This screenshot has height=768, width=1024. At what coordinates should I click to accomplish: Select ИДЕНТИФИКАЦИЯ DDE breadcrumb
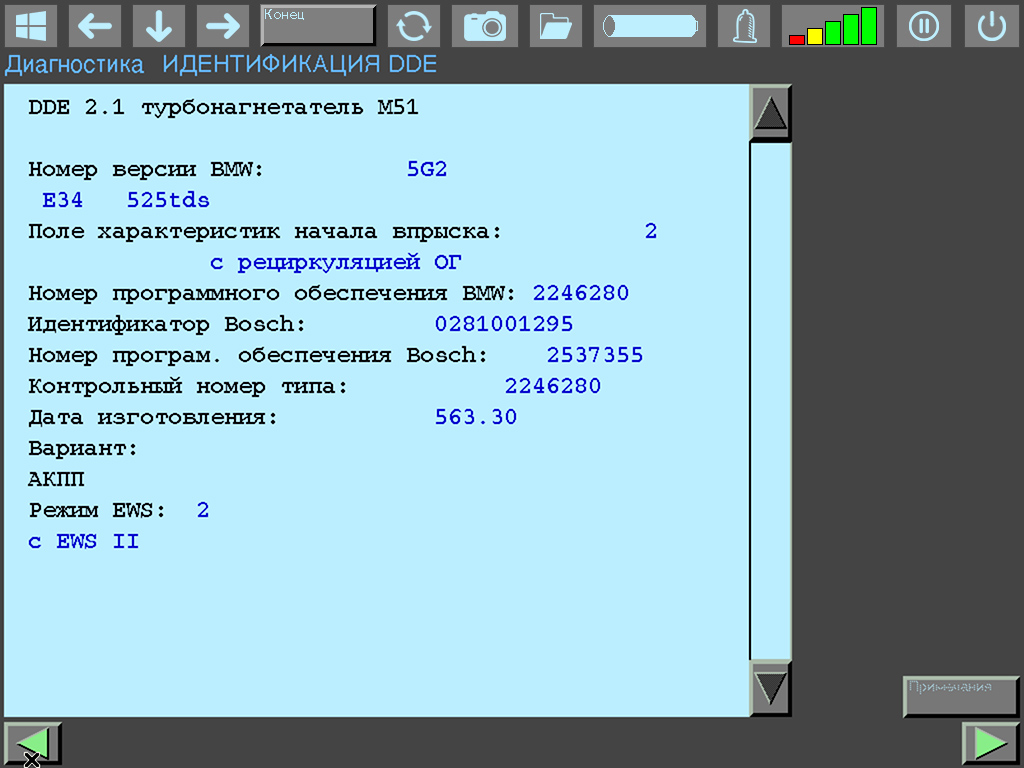[x=300, y=66]
